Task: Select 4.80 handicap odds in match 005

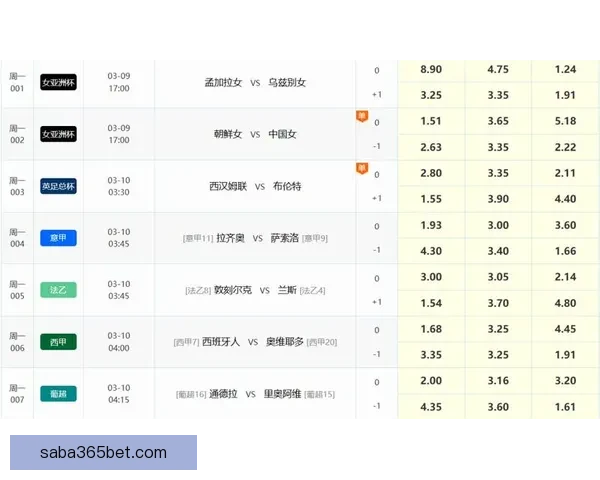Action: [565, 303]
